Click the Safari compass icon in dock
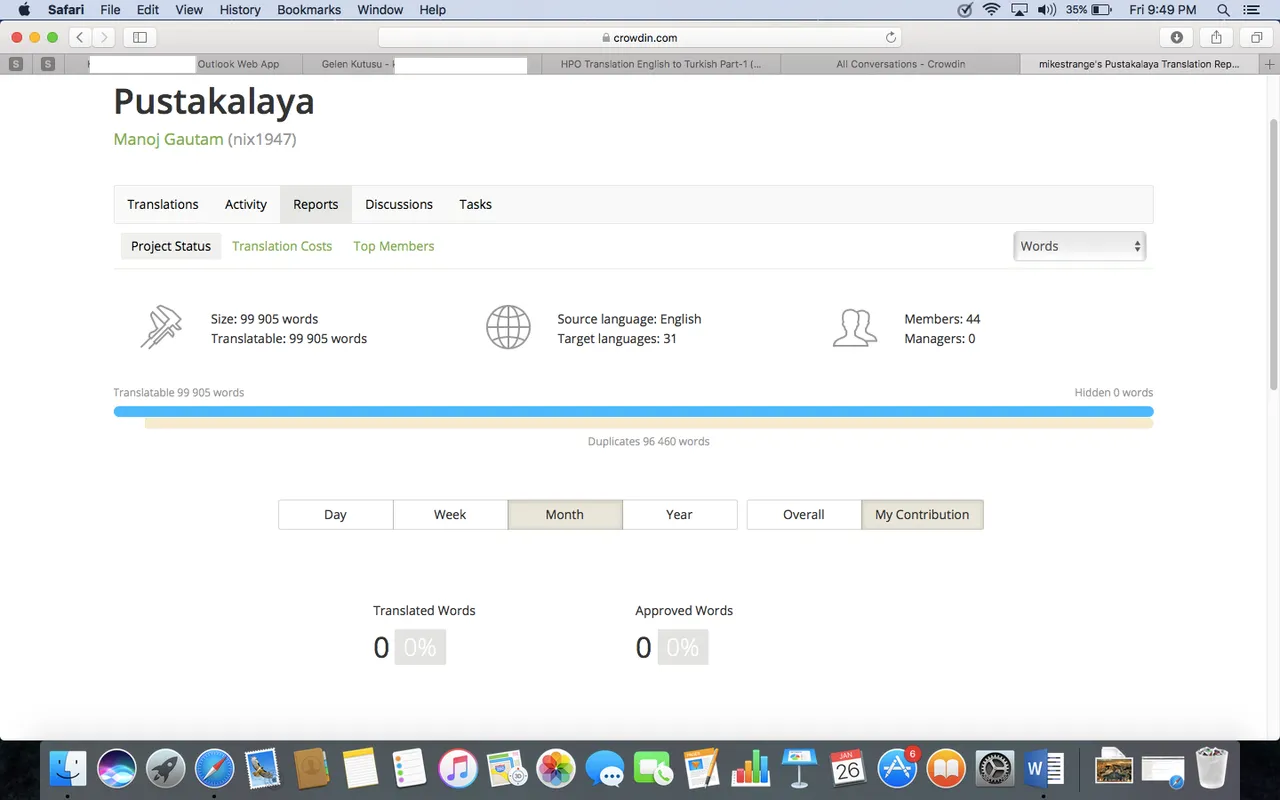Screen dimensions: 1280x800 (214, 768)
